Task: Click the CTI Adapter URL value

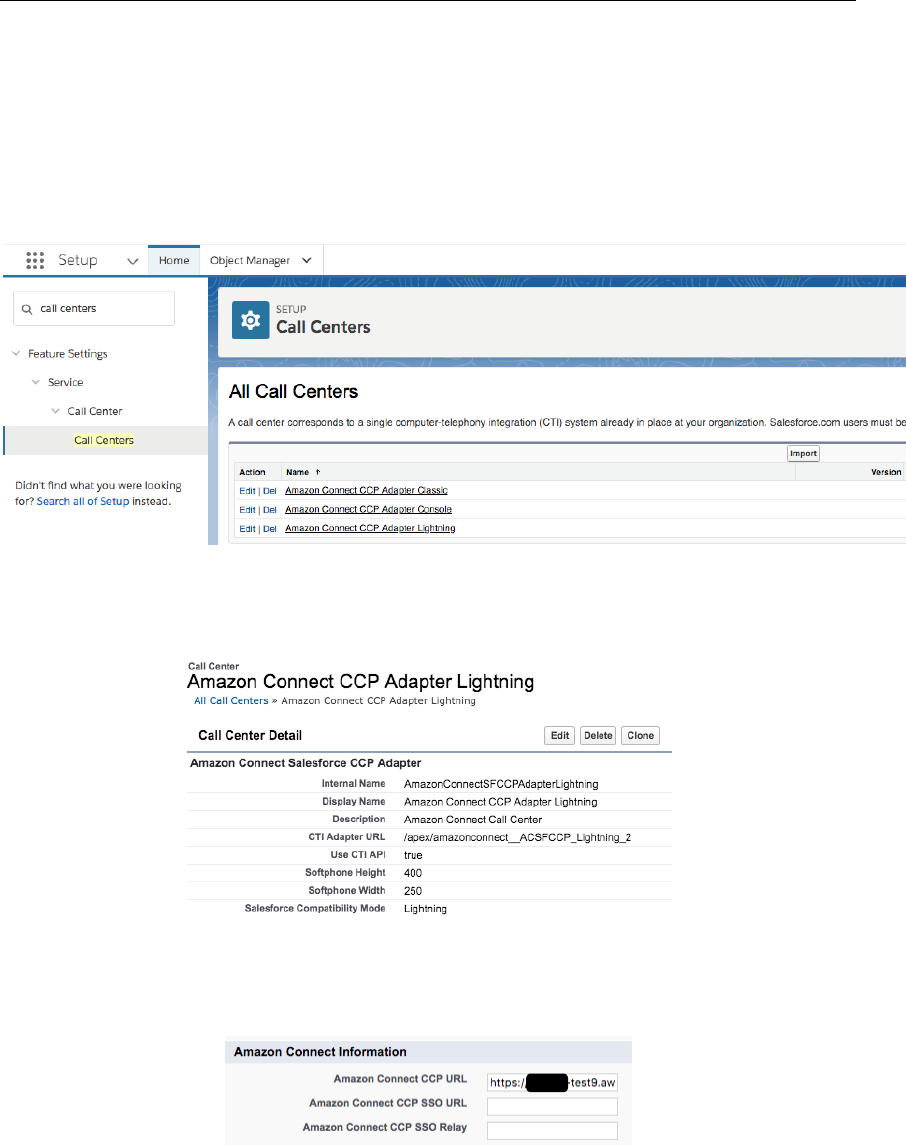Action: [x=518, y=838]
